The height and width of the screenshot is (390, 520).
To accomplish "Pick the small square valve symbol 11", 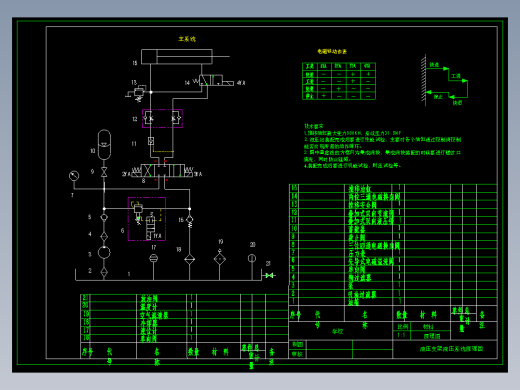I will (x=151, y=141).
